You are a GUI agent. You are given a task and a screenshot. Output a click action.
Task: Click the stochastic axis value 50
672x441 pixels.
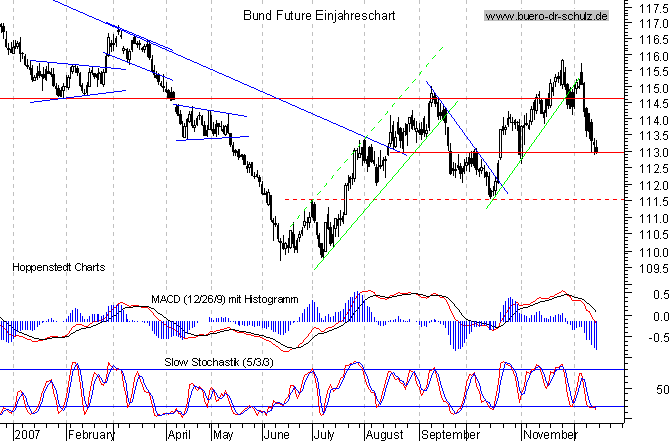(662, 390)
